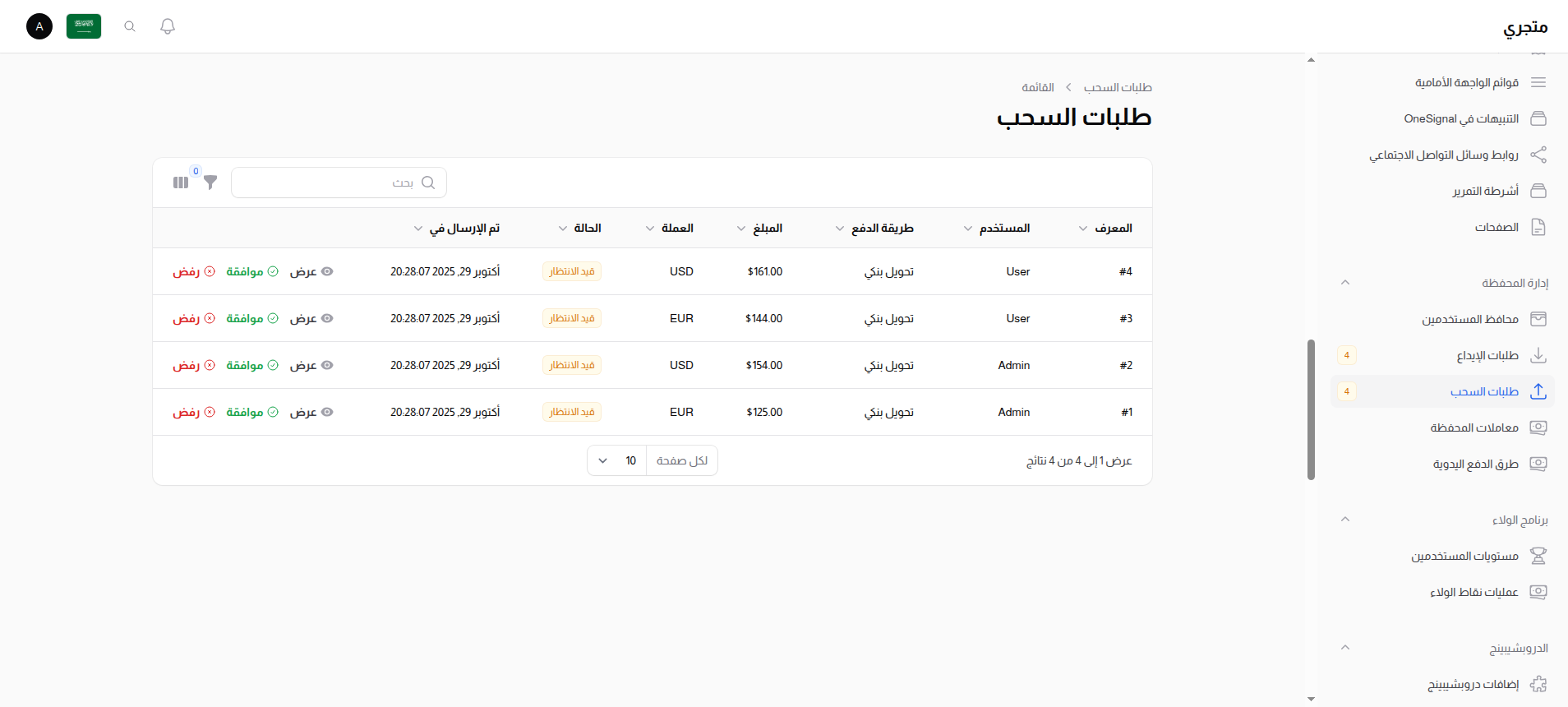Reject withdrawal request #3 (رفض)
This screenshot has height=707, width=1568.
click(x=194, y=318)
